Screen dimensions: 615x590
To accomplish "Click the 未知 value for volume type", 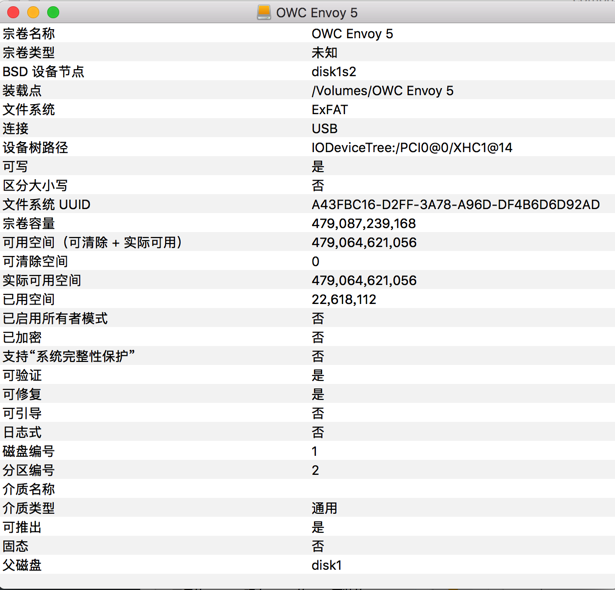I will tap(324, 53).
